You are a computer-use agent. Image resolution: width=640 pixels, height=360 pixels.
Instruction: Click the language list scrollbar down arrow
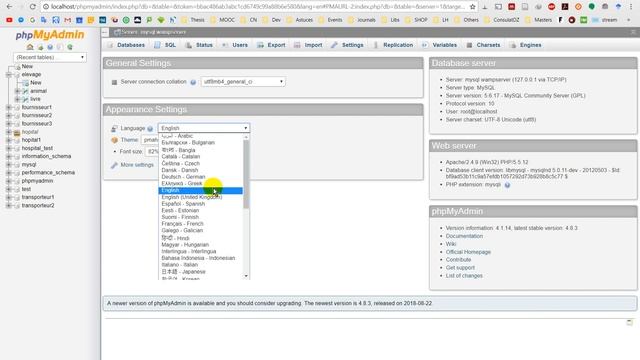point(246,276)
